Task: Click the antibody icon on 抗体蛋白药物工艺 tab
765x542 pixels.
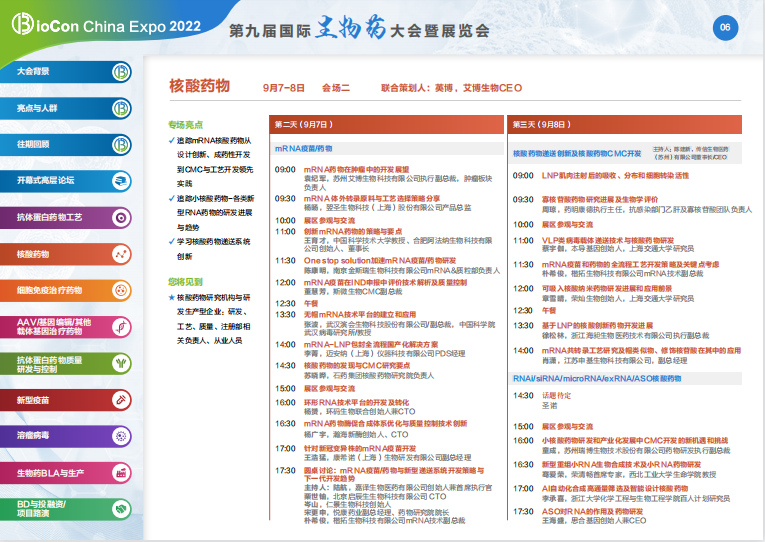Action: tap(121, 217)
